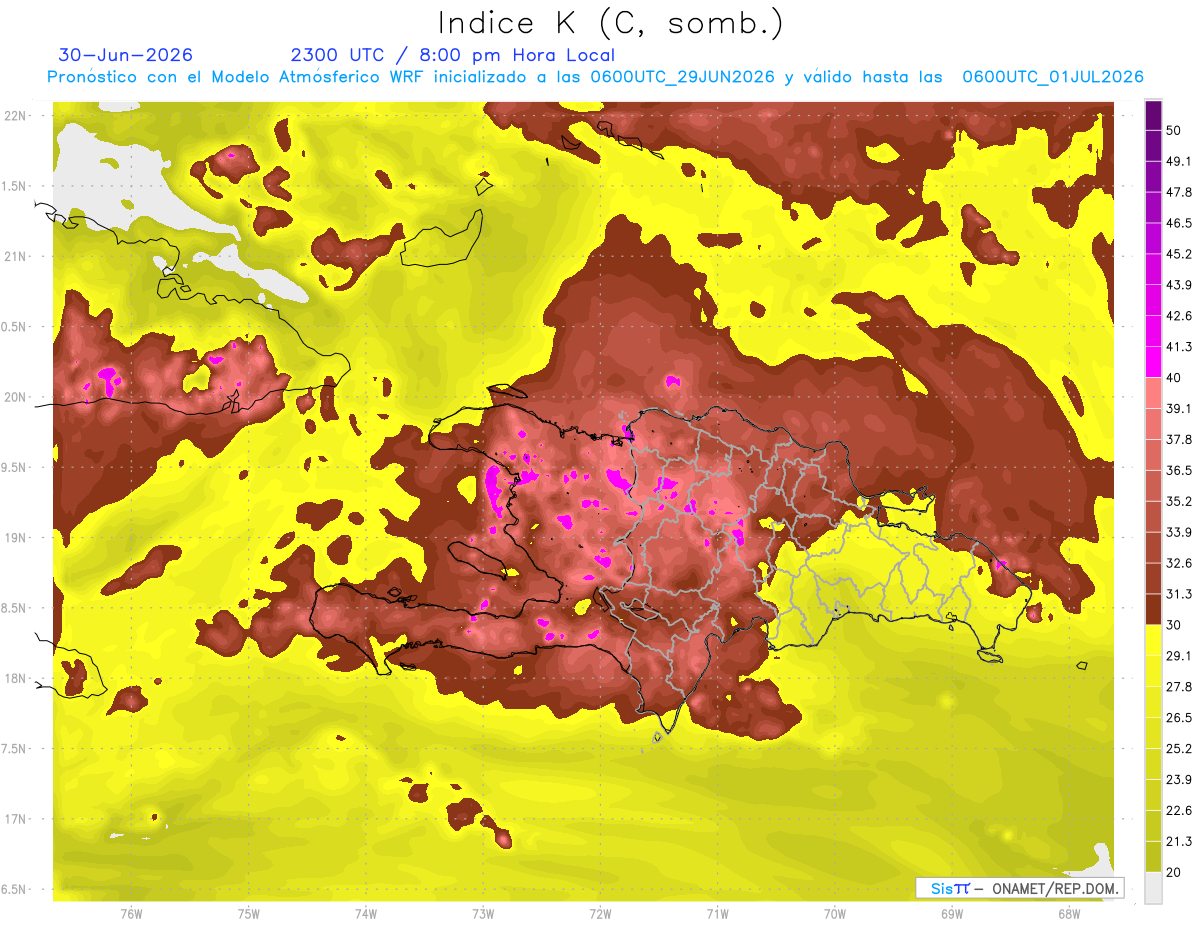1200x927 pixels.
Task: Click the legend value 23.9
Action: tap(1178, 780)
